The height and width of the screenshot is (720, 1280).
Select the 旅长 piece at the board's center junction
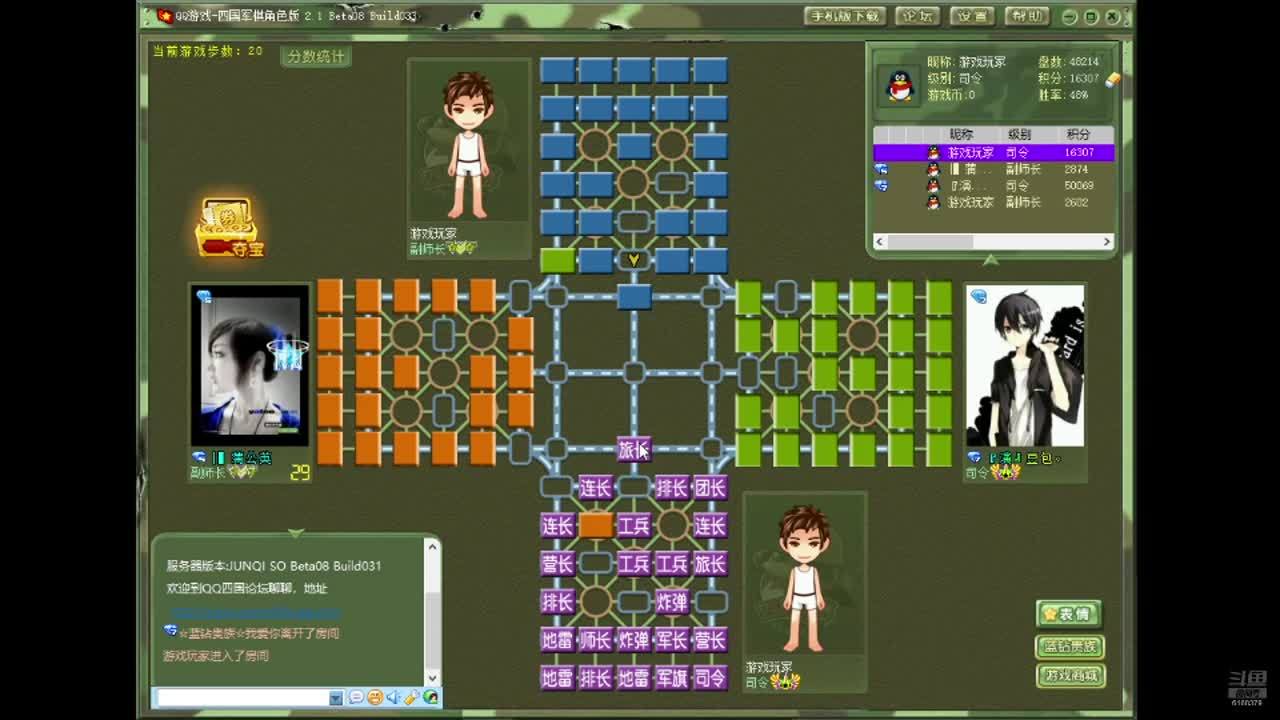point(633,450)
